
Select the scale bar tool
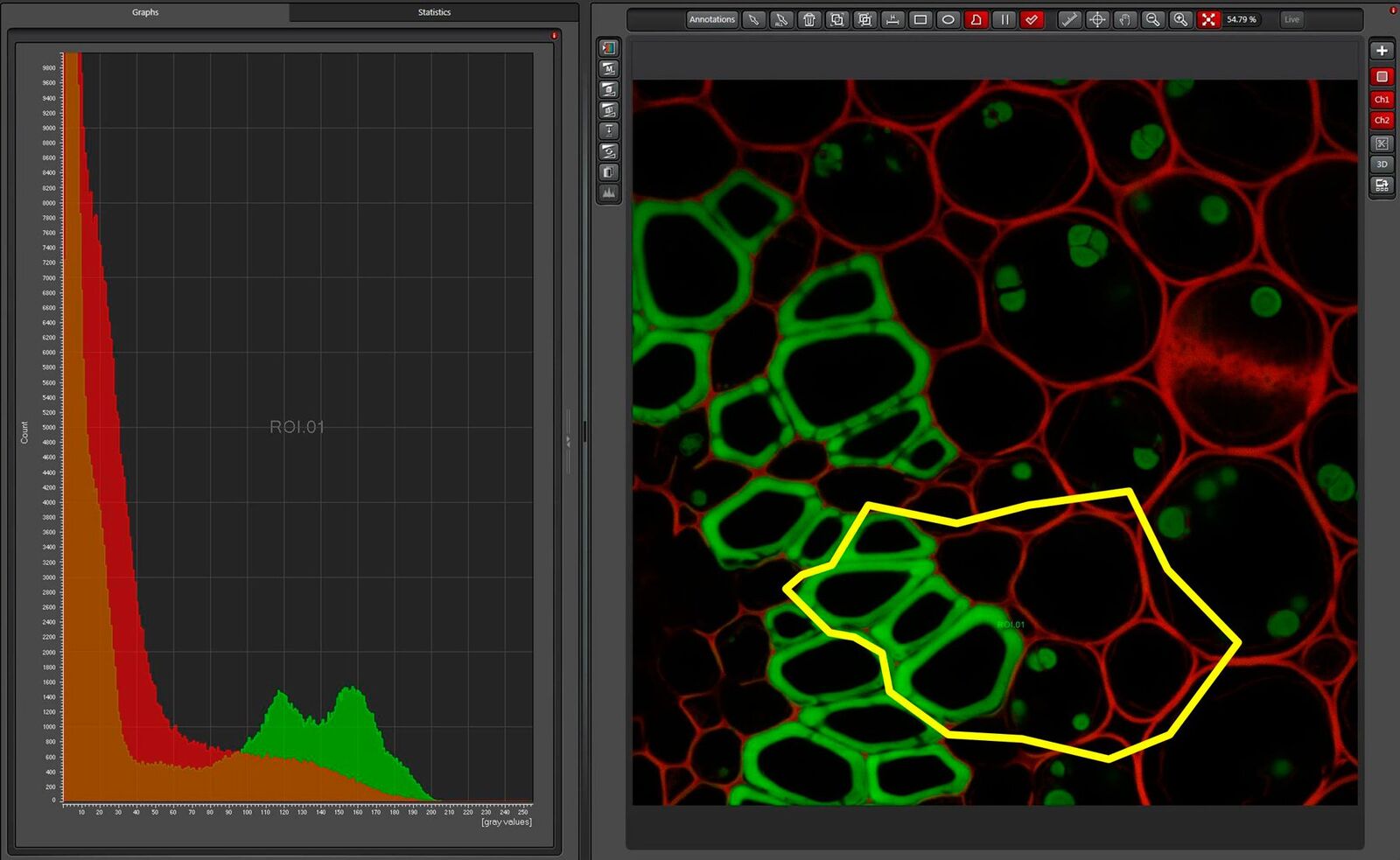tap(892, 19)
